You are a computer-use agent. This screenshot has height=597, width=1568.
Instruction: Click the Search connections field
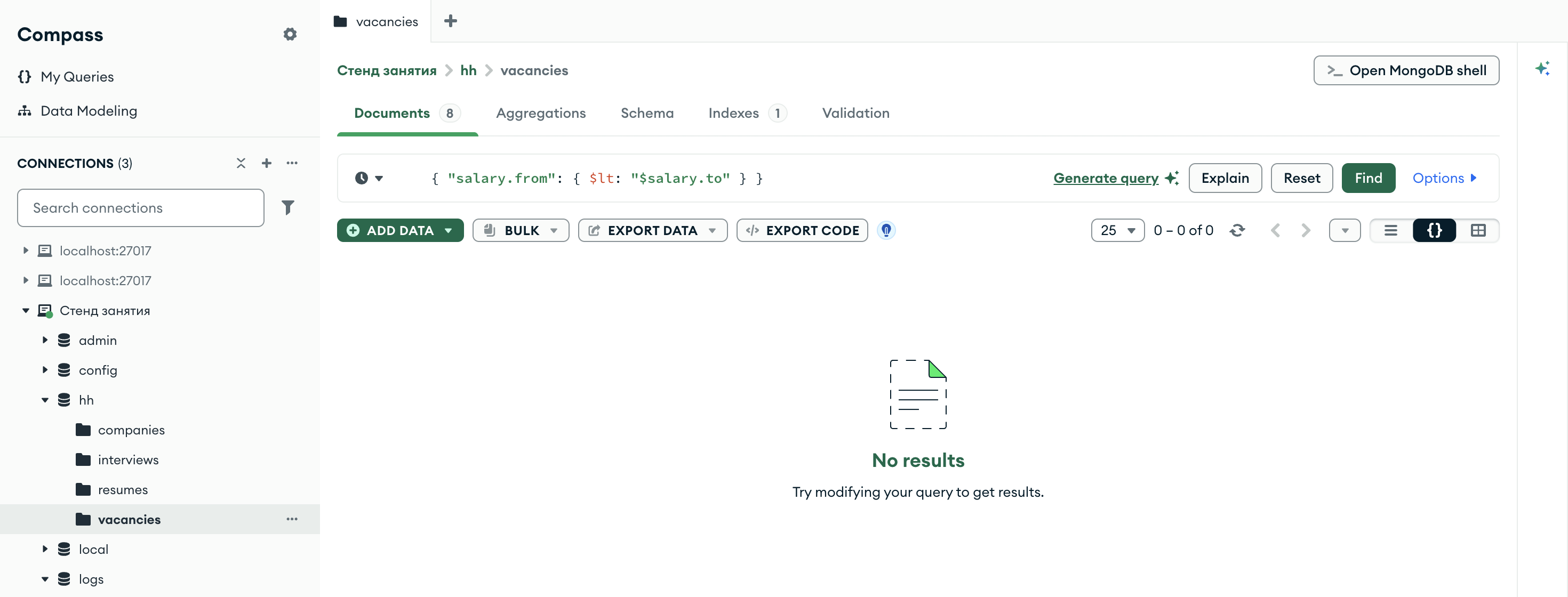(x=141, y=207)
